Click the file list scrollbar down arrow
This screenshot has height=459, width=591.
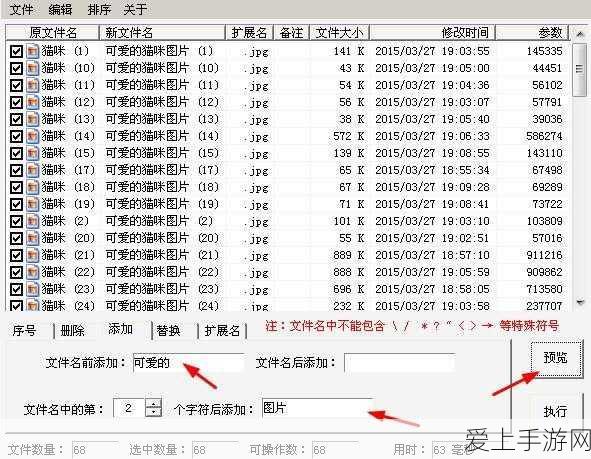[580, 302]
